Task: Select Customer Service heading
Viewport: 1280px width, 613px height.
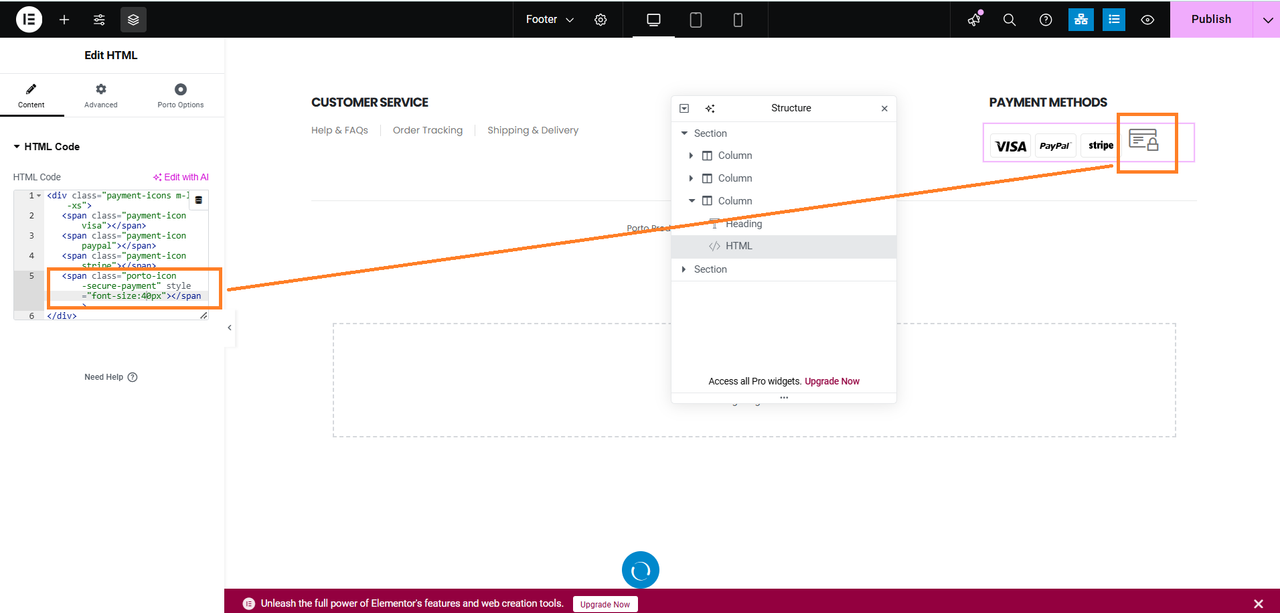Action: coord(370,102)
